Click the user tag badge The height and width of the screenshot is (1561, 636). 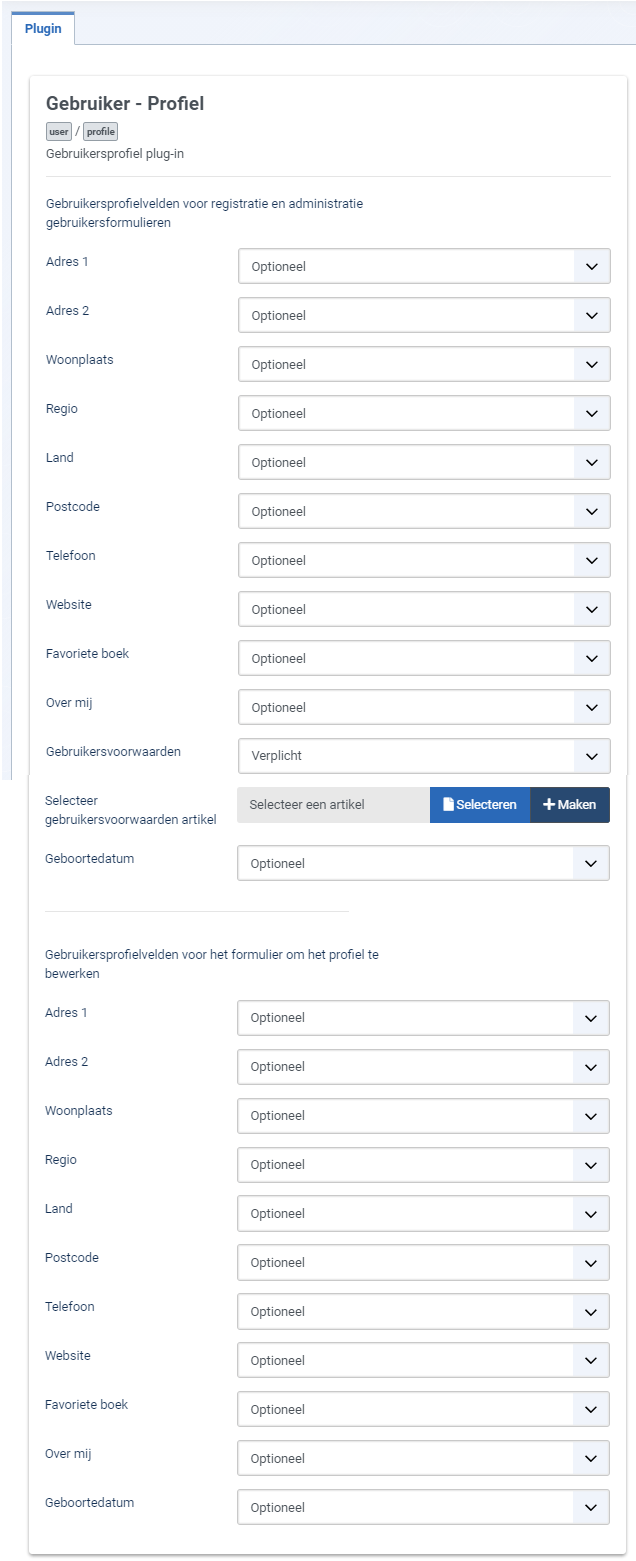pos(59,132)
